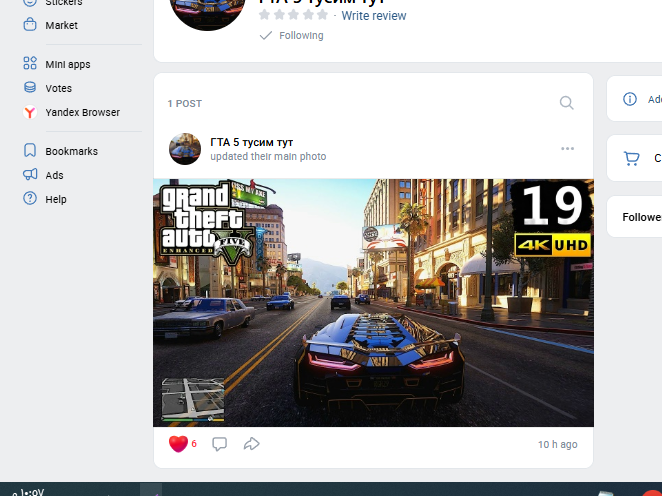This screenshot has width=662, height=496.
Task: Open the community's main round avatar
Action: pyautogui.click(x=207, y=11)
